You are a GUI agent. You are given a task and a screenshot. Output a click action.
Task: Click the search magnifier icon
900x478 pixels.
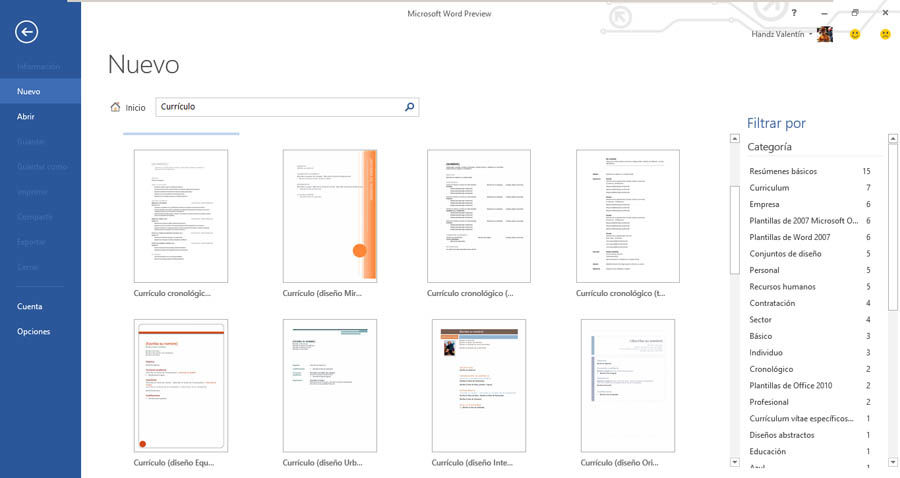[x=409, y=107]
